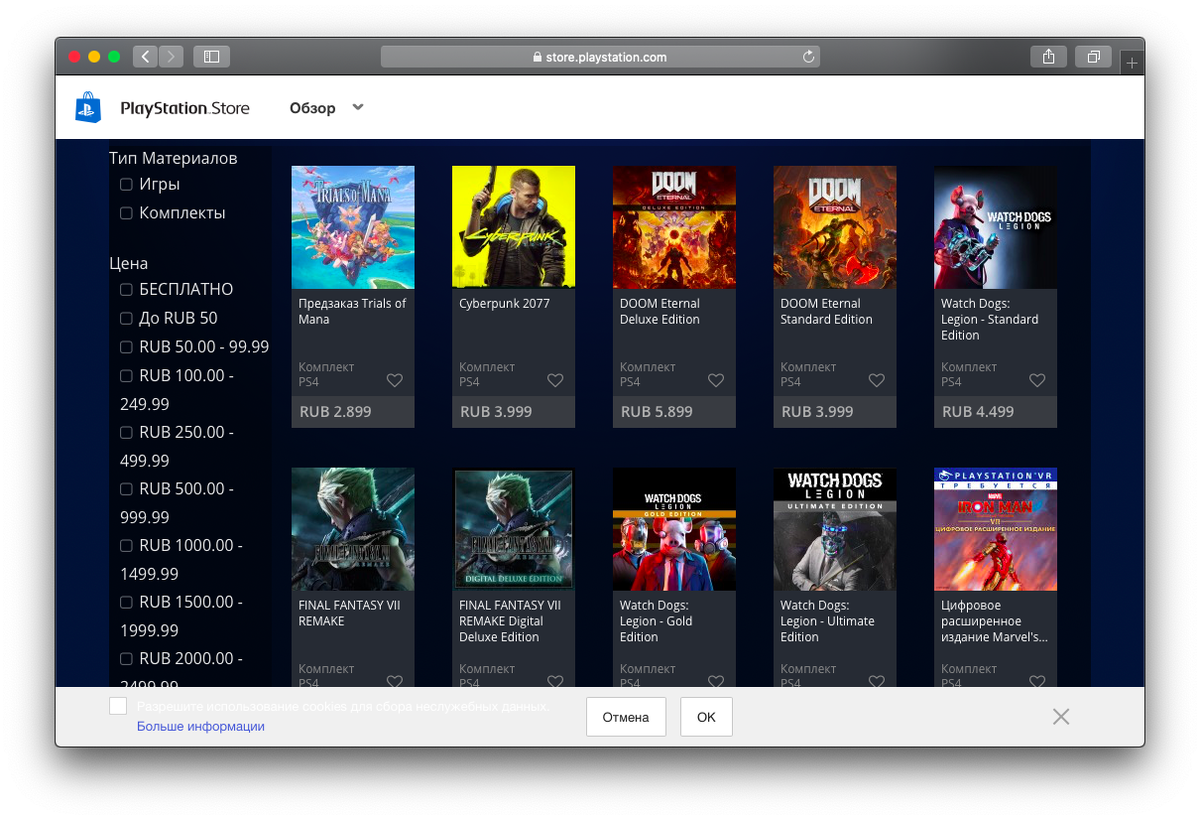Select RUB 500.00 - 999.99 price filter
The height and width of the screenshot is (820, 1200).
(126, 489)
